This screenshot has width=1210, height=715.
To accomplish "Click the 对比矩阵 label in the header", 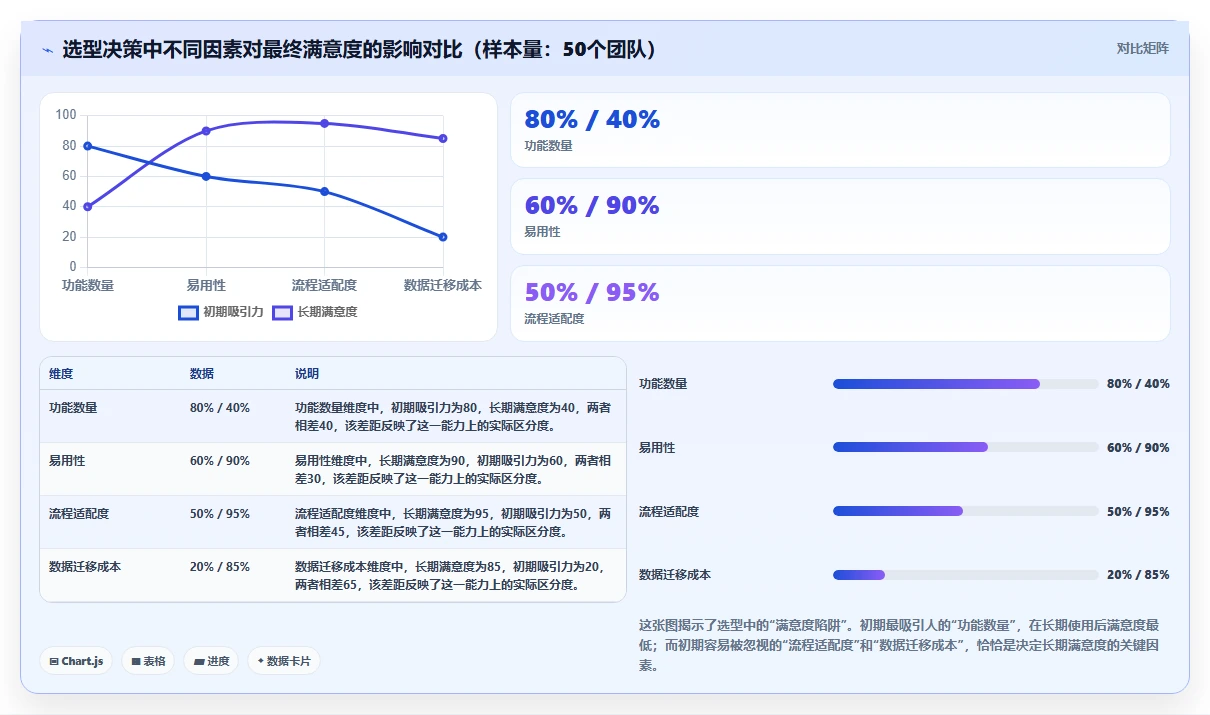I will [x=1142, y=48].
